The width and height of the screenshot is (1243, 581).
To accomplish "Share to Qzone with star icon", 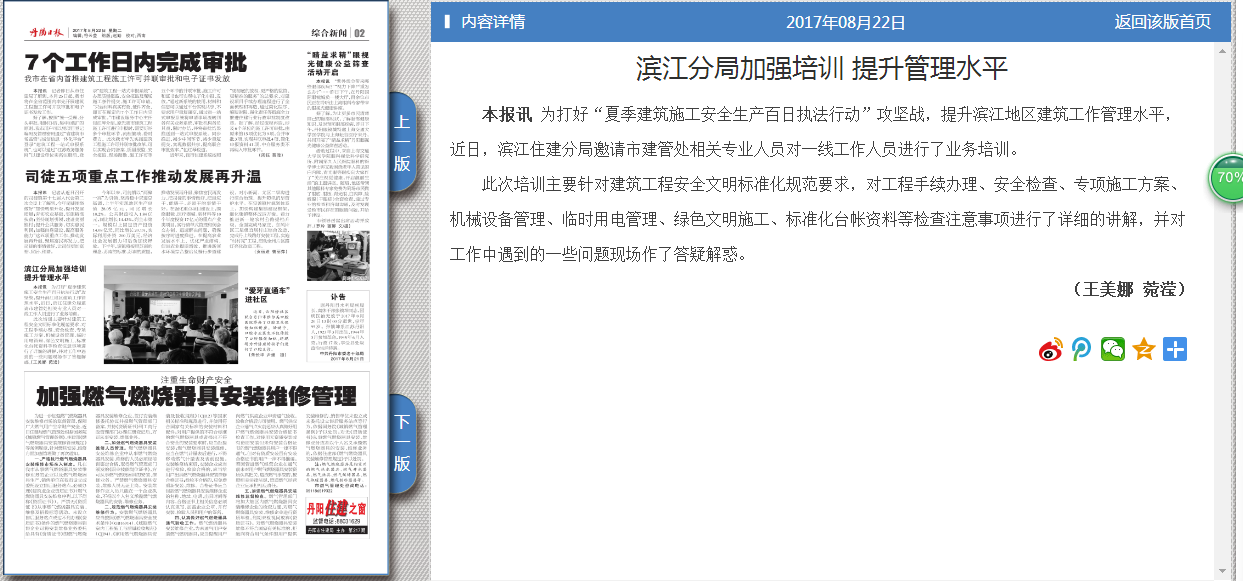I will 1143,349.
